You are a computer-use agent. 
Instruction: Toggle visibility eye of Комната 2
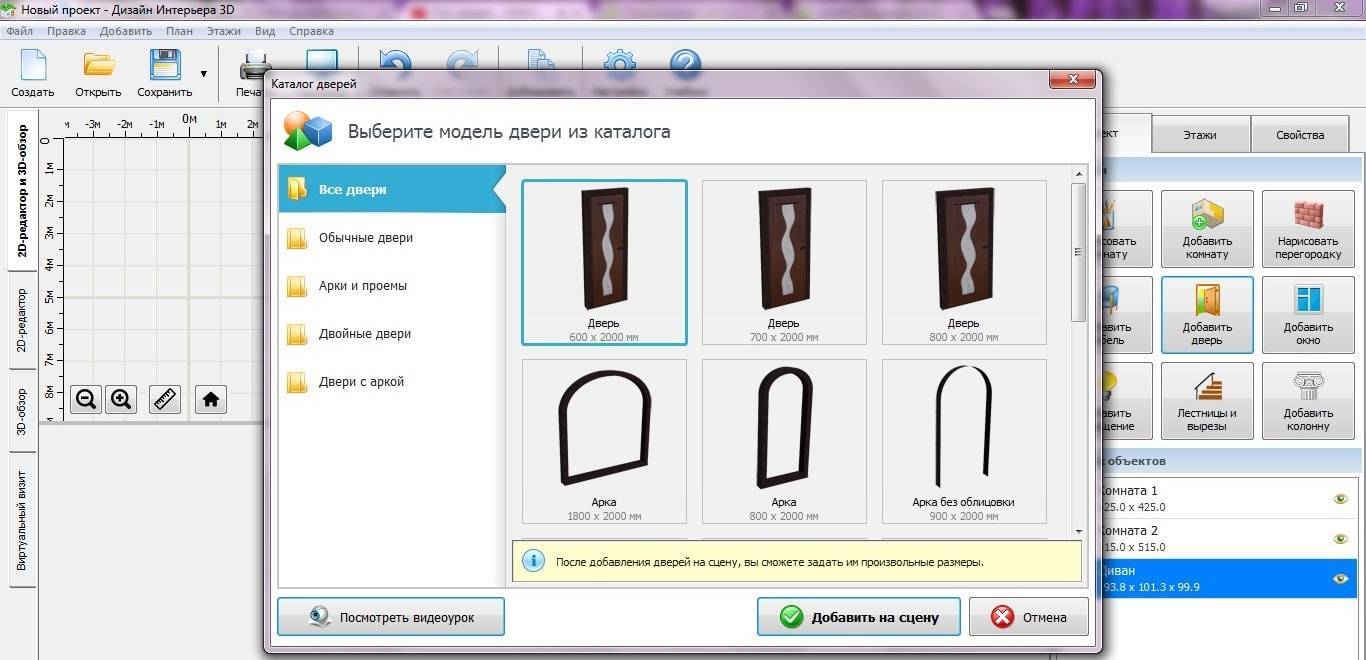(x=1341, y=539)
